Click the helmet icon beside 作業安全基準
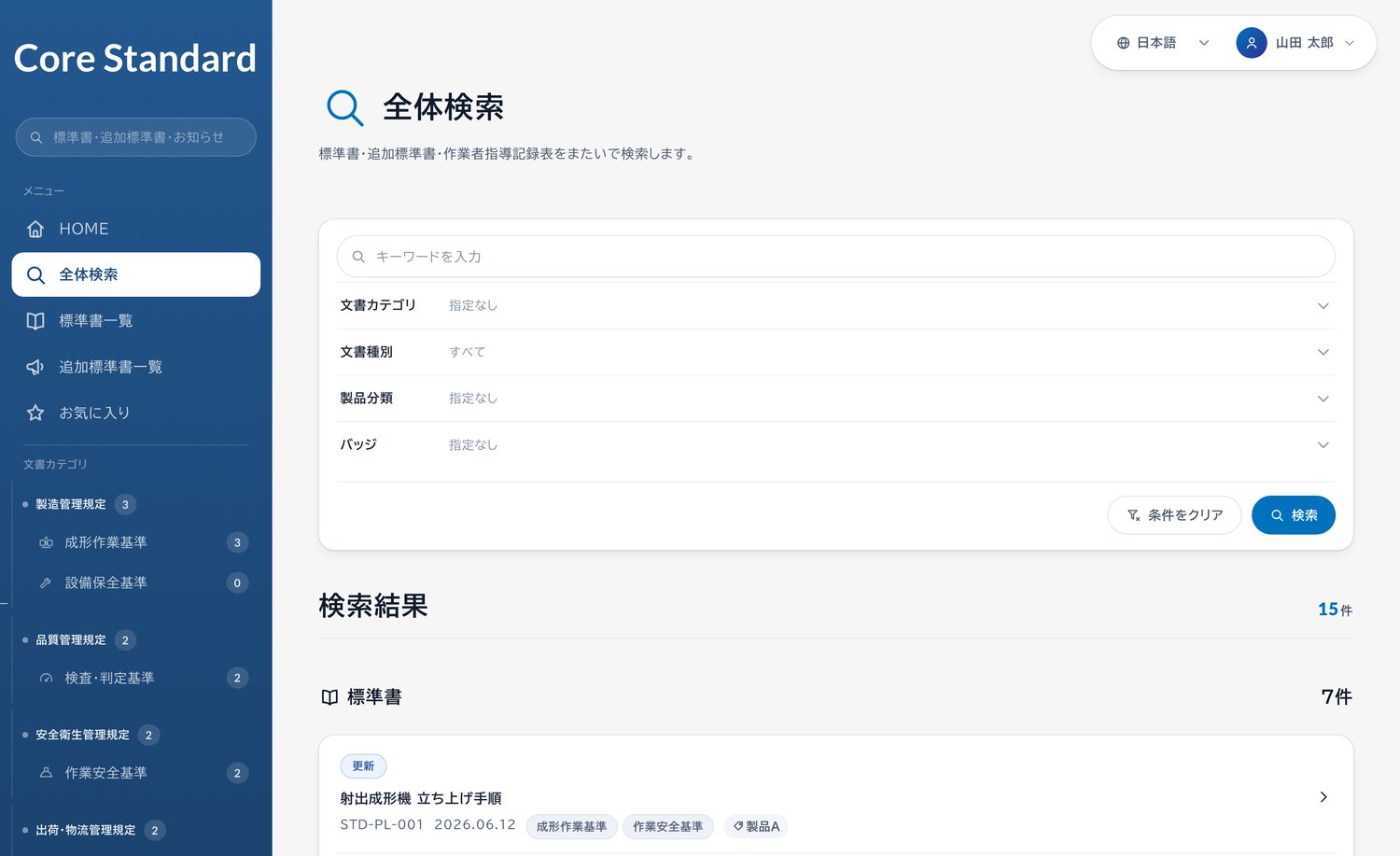The image size is (1400, 856). coord(46,773)
